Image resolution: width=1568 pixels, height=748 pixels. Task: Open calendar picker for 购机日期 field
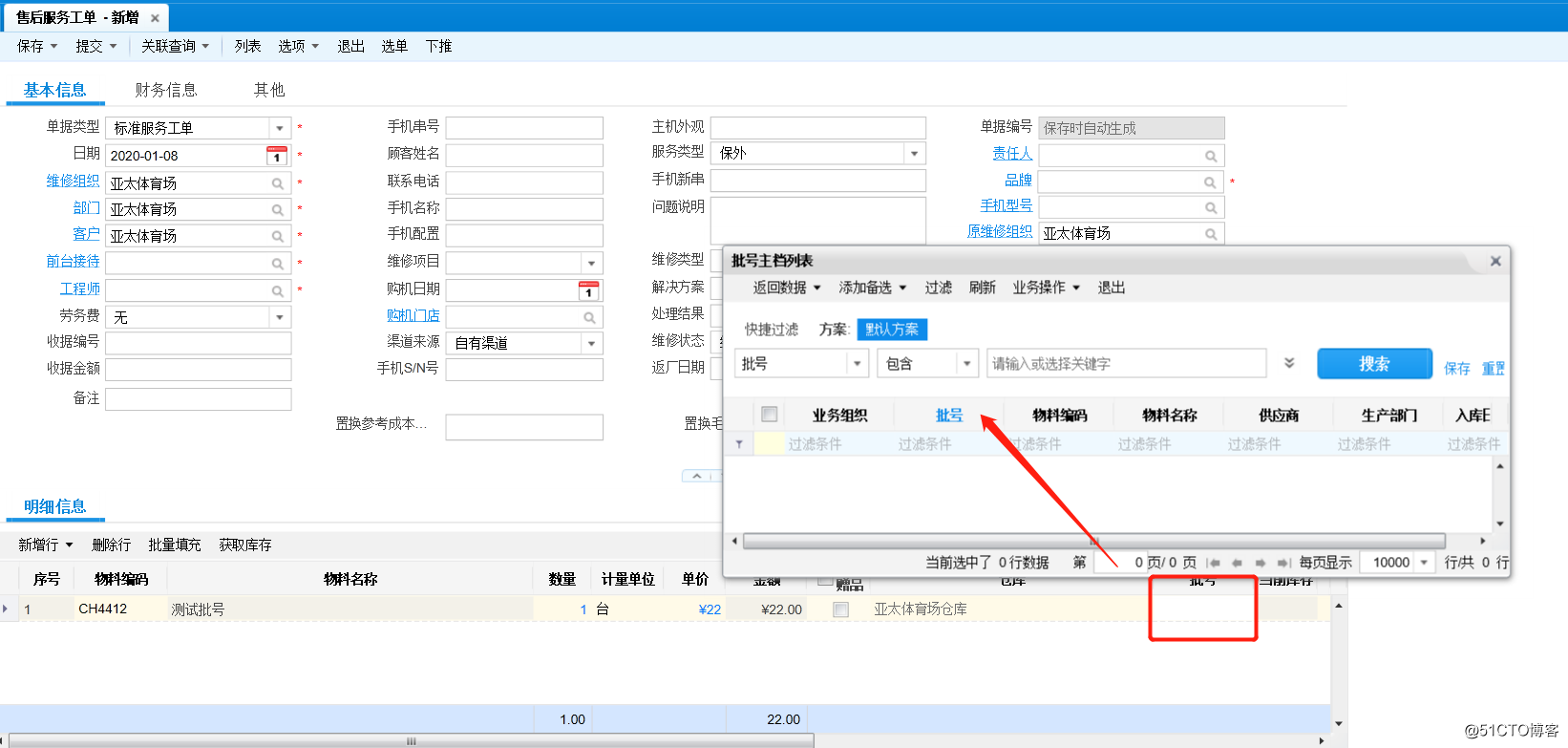point(589,290)
